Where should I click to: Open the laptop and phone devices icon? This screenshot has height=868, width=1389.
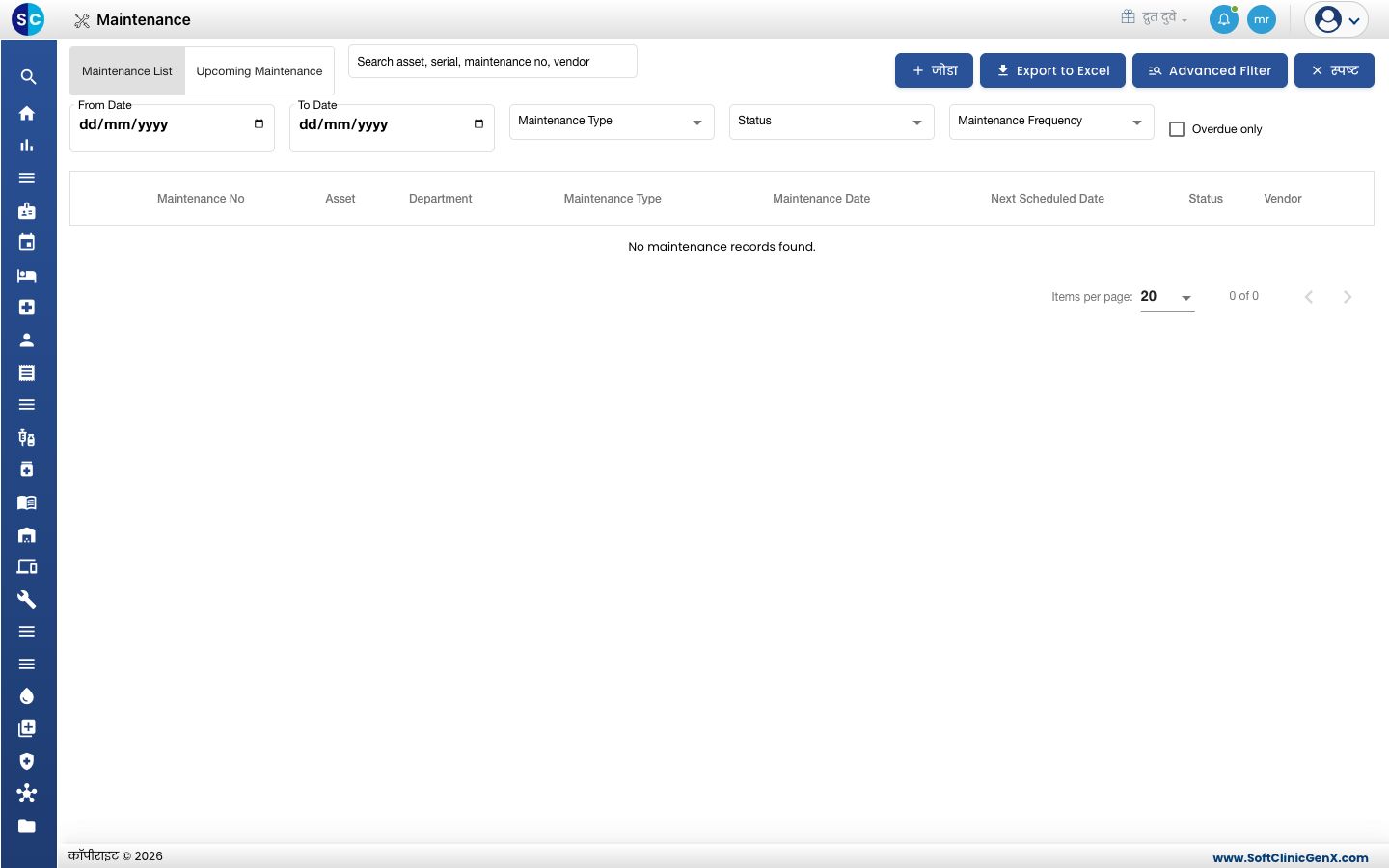(x=27, y=567)
